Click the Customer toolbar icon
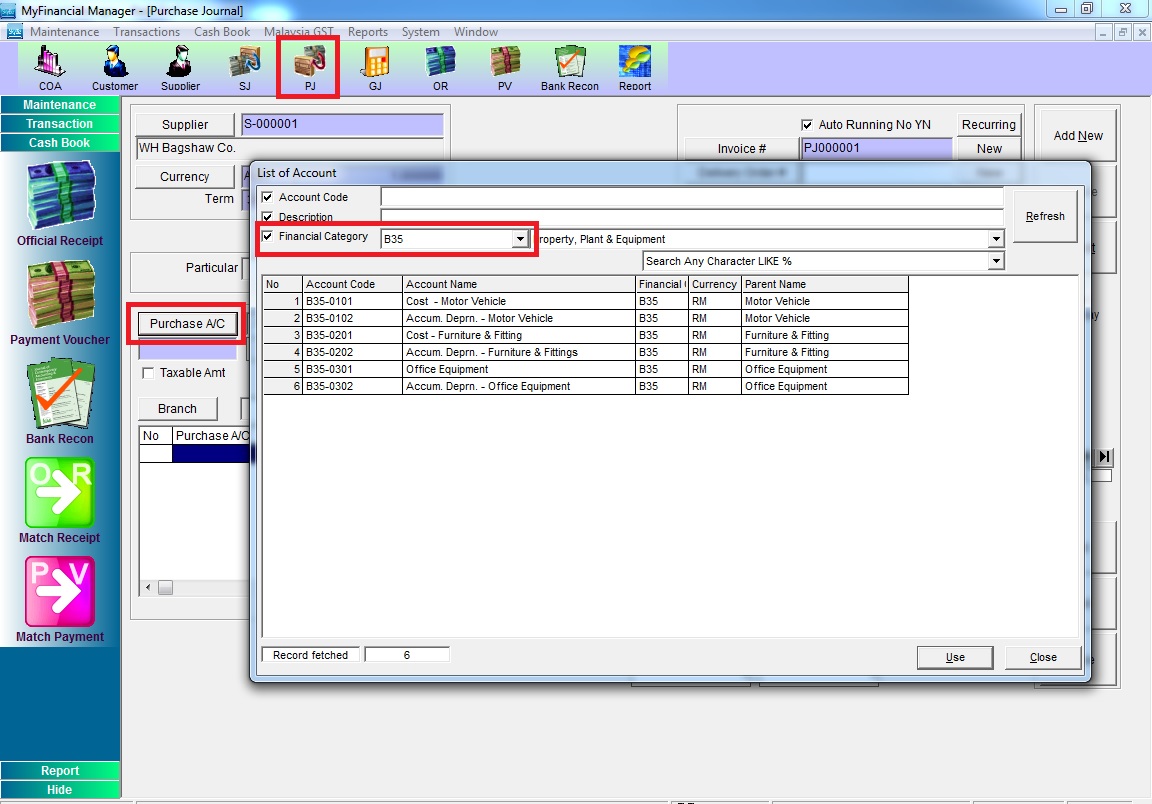Viewport: 1152px width, 804px height. click(x=115, y=66)
